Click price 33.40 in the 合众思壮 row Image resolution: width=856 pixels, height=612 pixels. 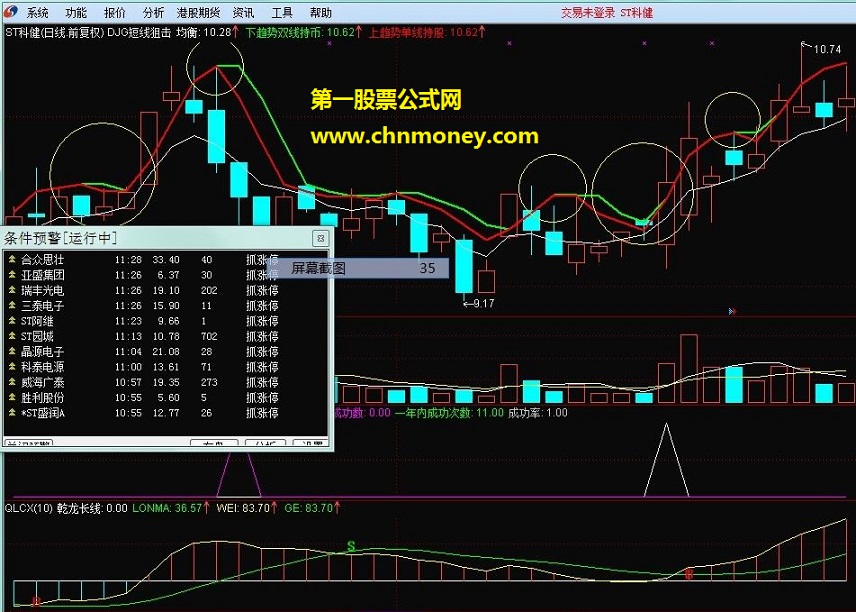(166, 259)
